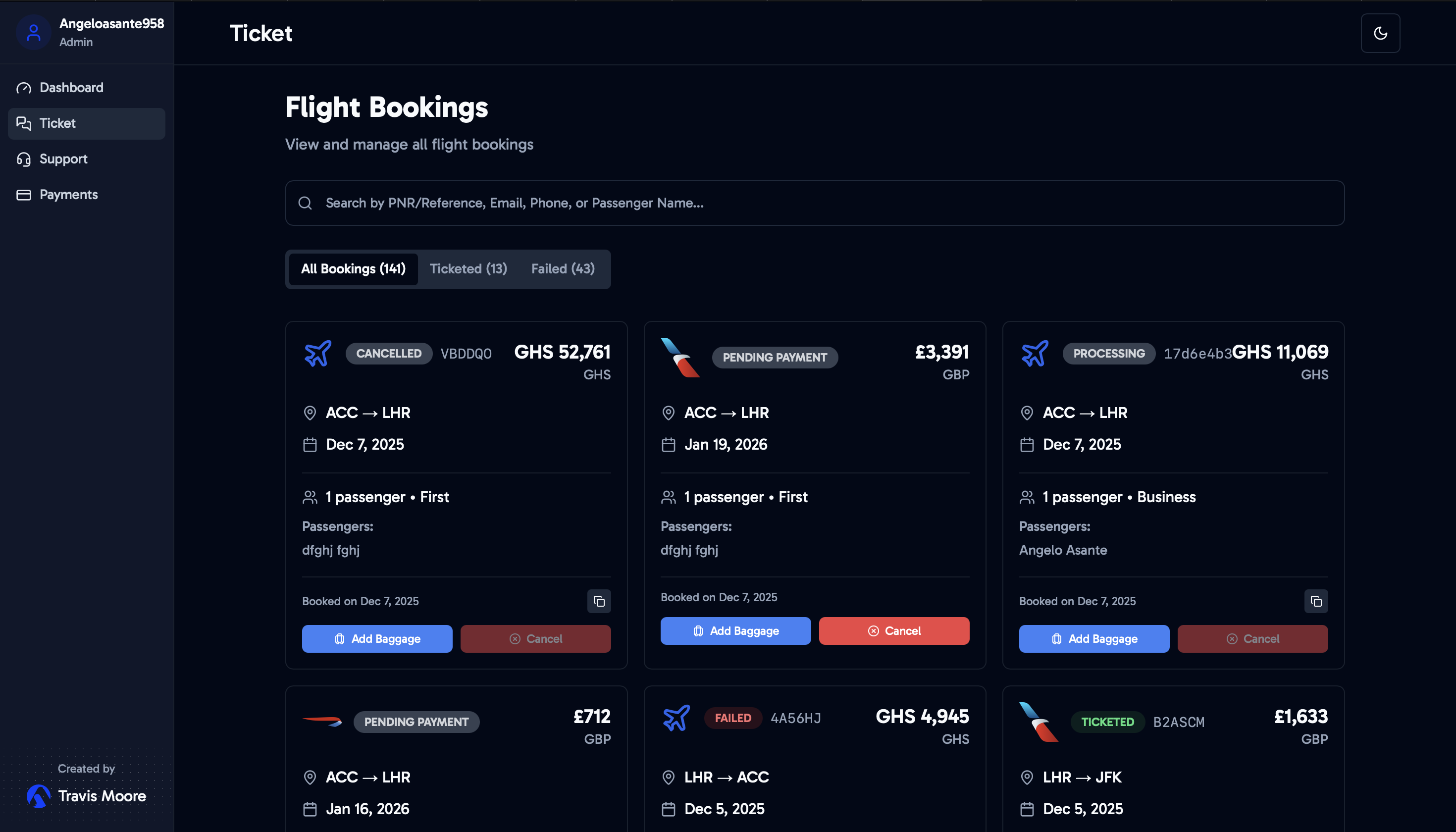This screenshot has width=1456, height=832.
Task: Click the Travis Moore creator logo
Action: pos(39,795)
